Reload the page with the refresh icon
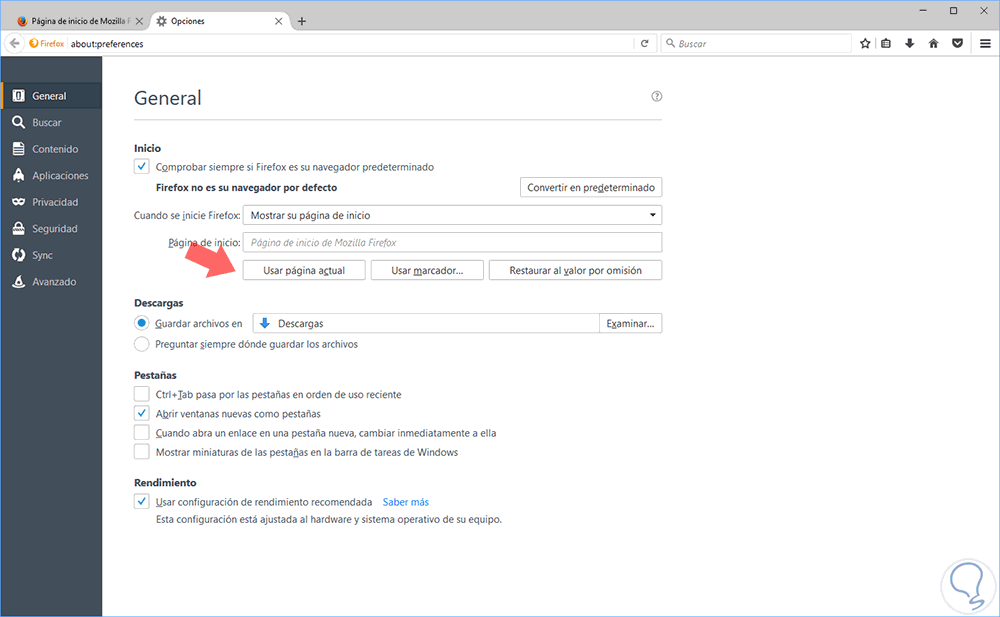 click(x=644, y=43)
